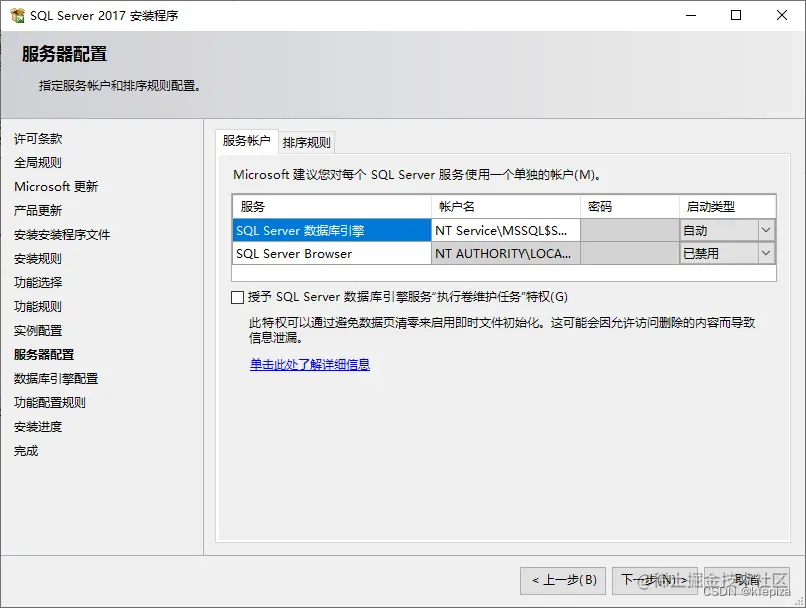806x608 pixels.
Task: Open the startup type dropdown for SQL Server Browser
Action: click(x=765, y=255)
